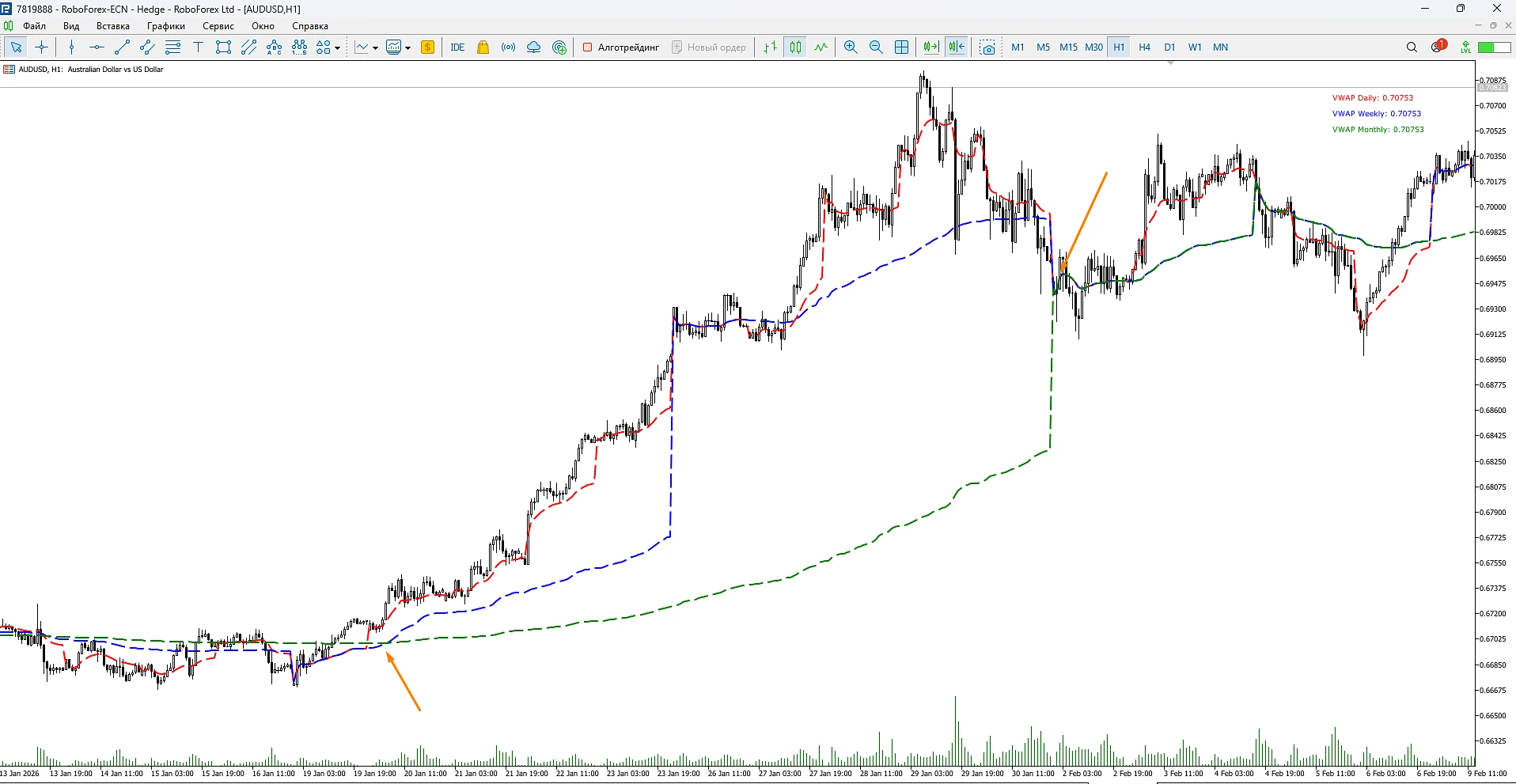
Task: Open the Графики menu
Action: pyautogui.click(x=165, y=26)
